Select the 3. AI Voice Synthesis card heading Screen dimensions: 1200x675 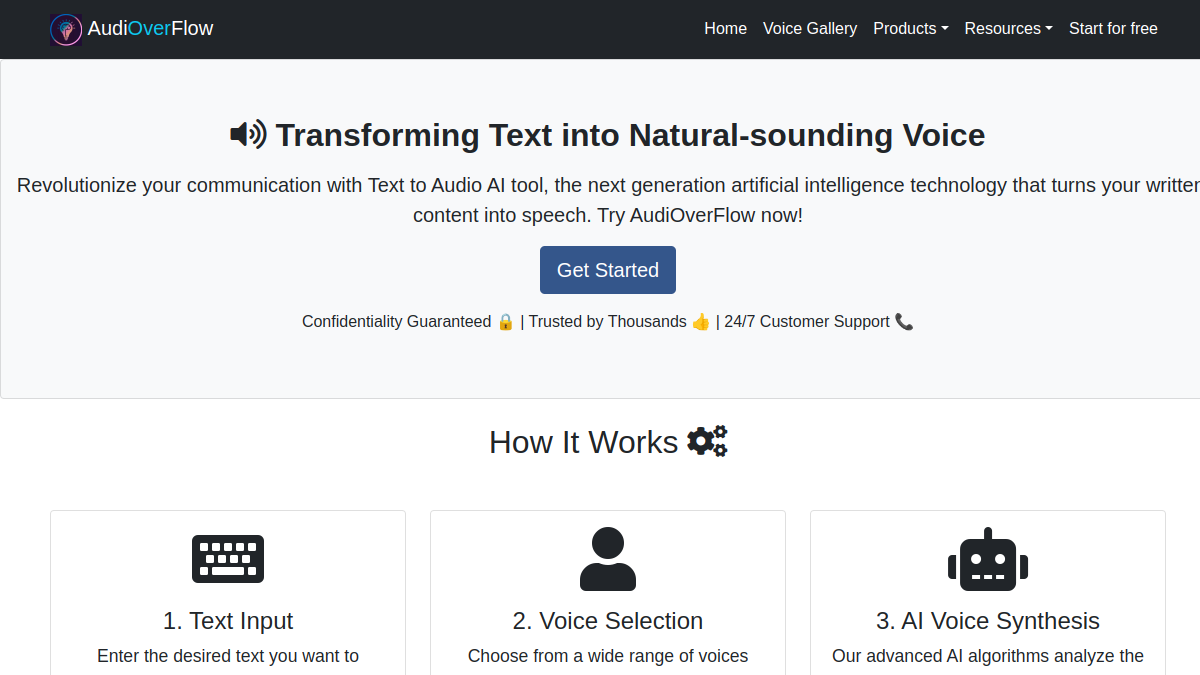(x=988, y=621)
